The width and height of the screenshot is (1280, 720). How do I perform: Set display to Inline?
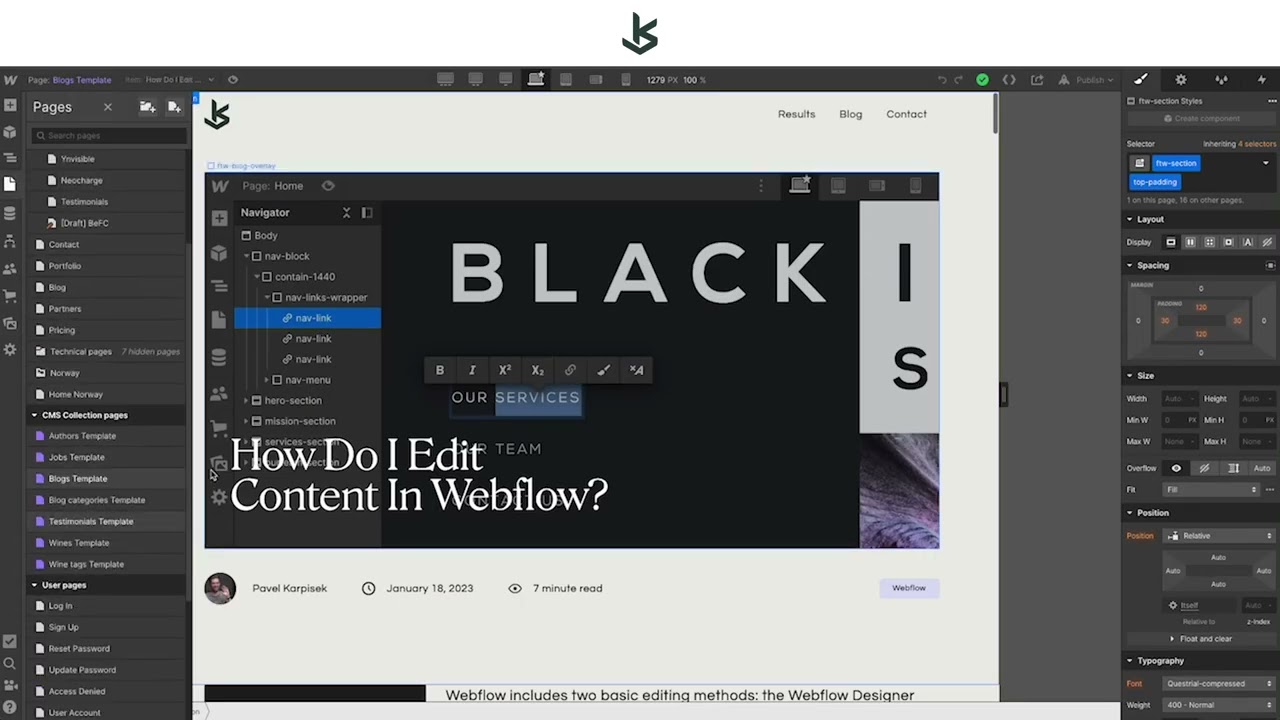coord(1248,242)
